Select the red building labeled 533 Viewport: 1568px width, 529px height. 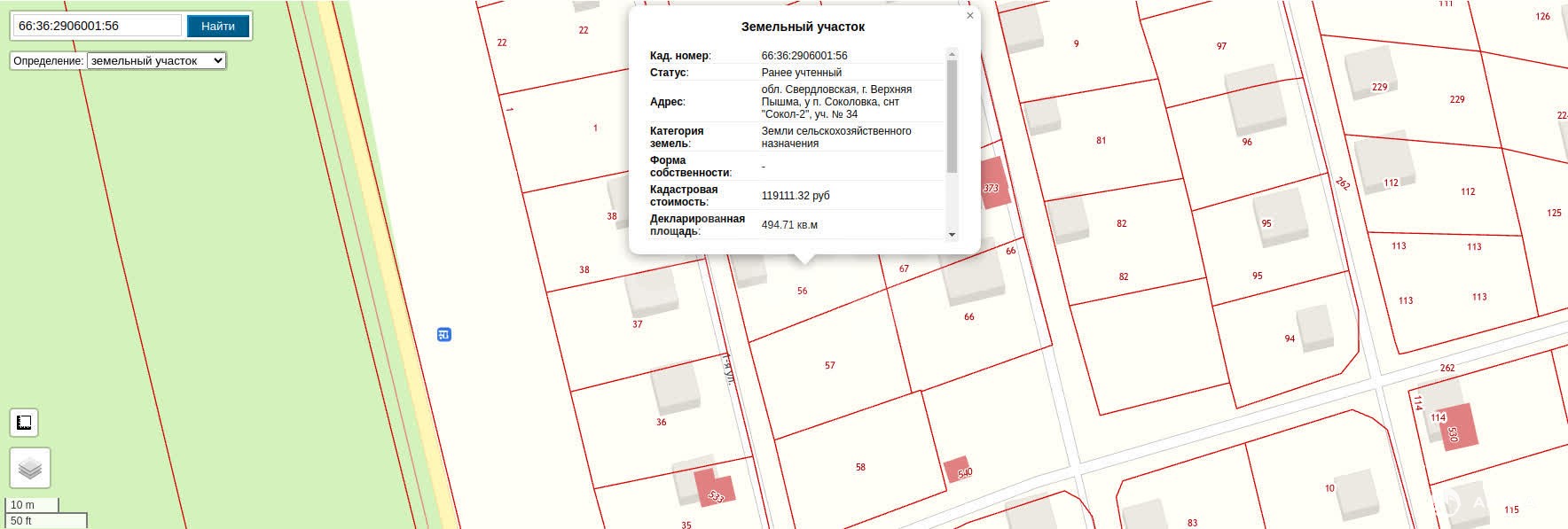[x=713, y=487]
